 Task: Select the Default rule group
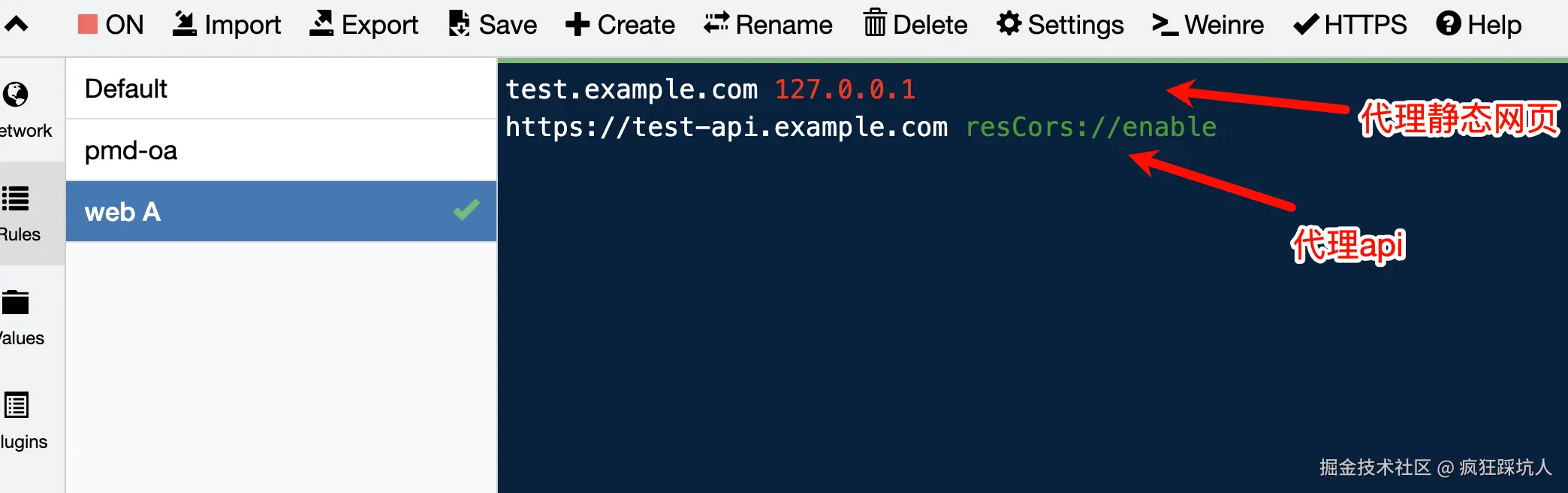coord(281,89)
